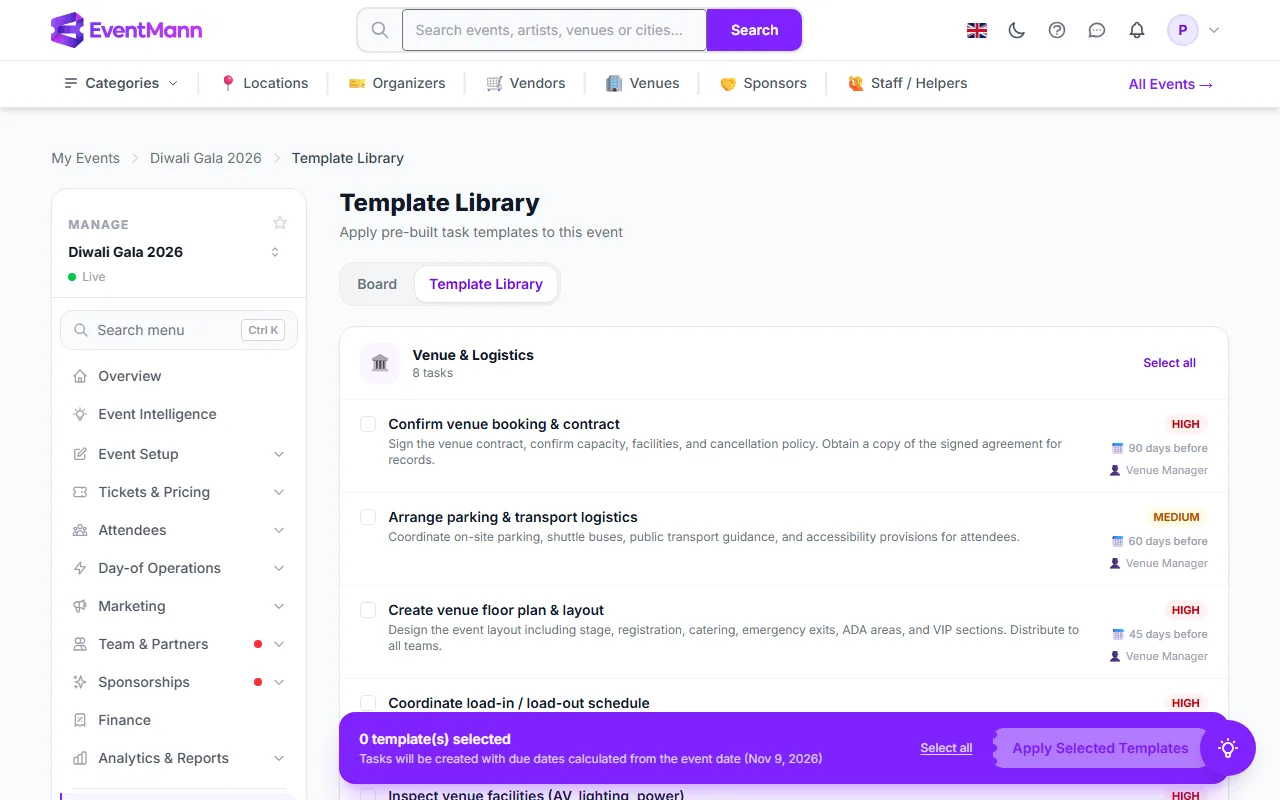This screenshot has width=1280, height=800.
Task: Open Overview from the sidebar
Action: click(x=179, y=376)
